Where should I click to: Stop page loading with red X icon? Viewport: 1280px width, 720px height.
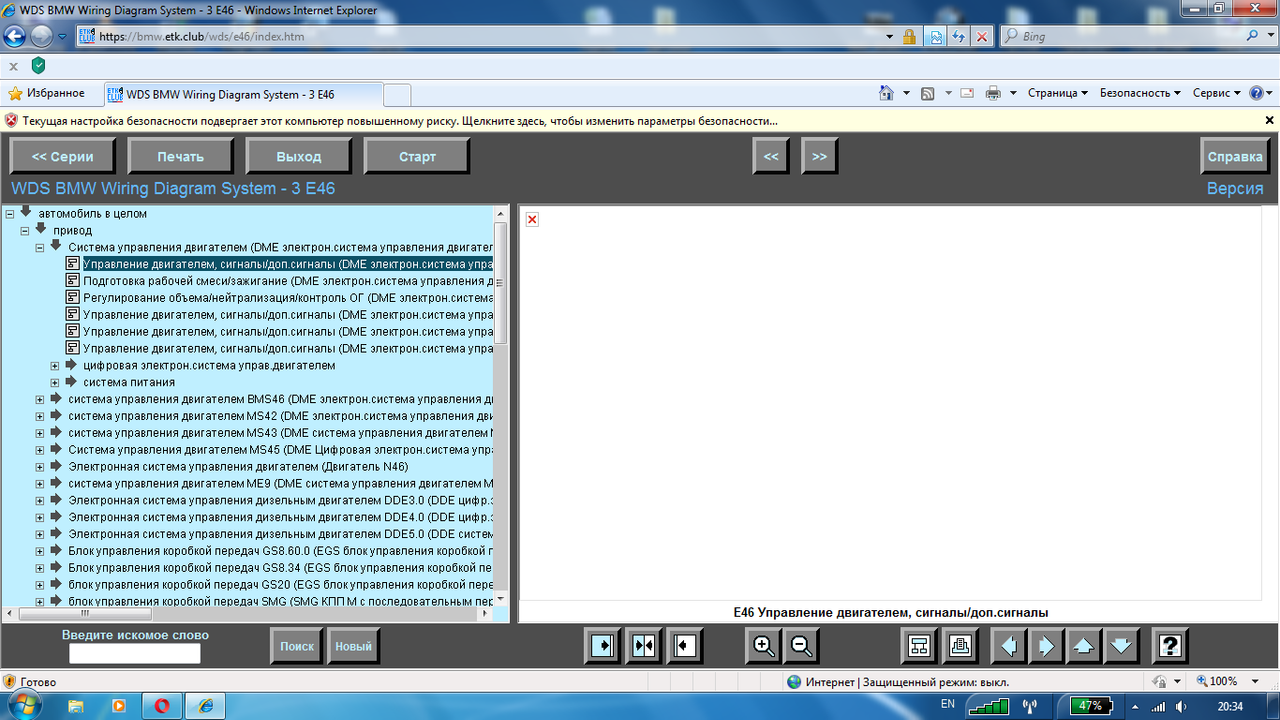pyautogui.click(x=982, y=36)
